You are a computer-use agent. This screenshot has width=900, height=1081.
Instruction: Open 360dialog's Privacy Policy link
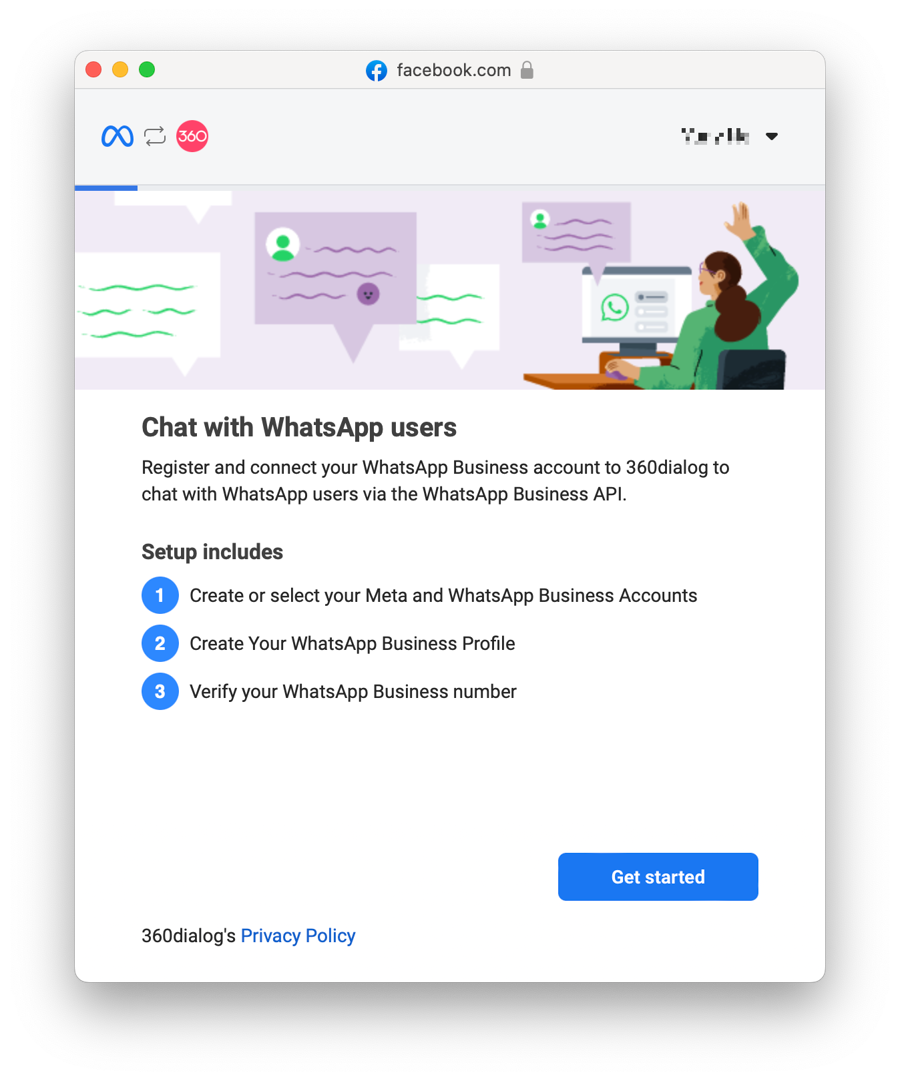click(x=298, y=936)
